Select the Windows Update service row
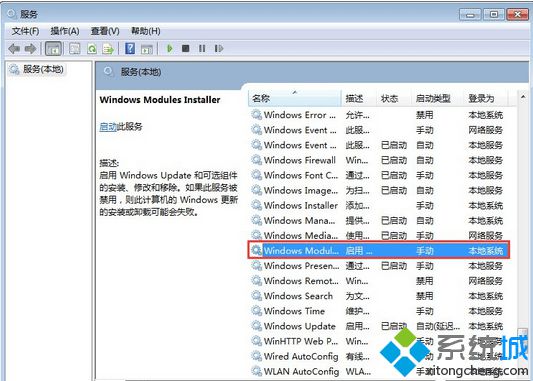This screenshot has width=533, height=381. (379, 326)
